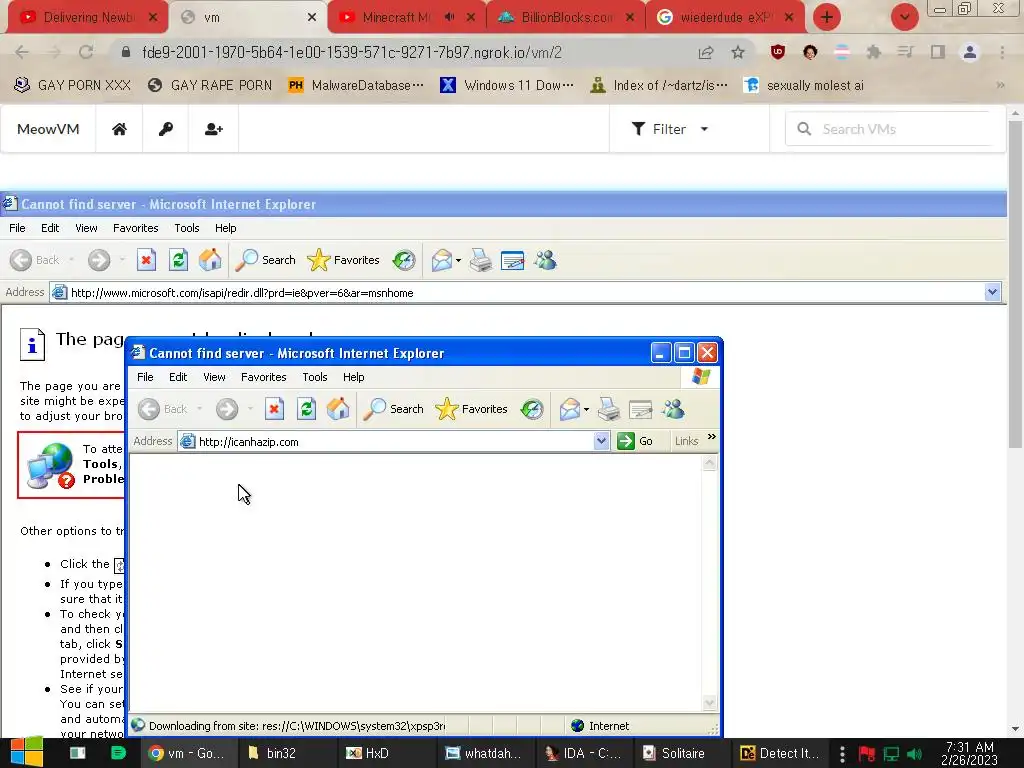The image size is (1024, 768).
Task: Click Stop icon in background IE window
Action: tap(146, 261)
